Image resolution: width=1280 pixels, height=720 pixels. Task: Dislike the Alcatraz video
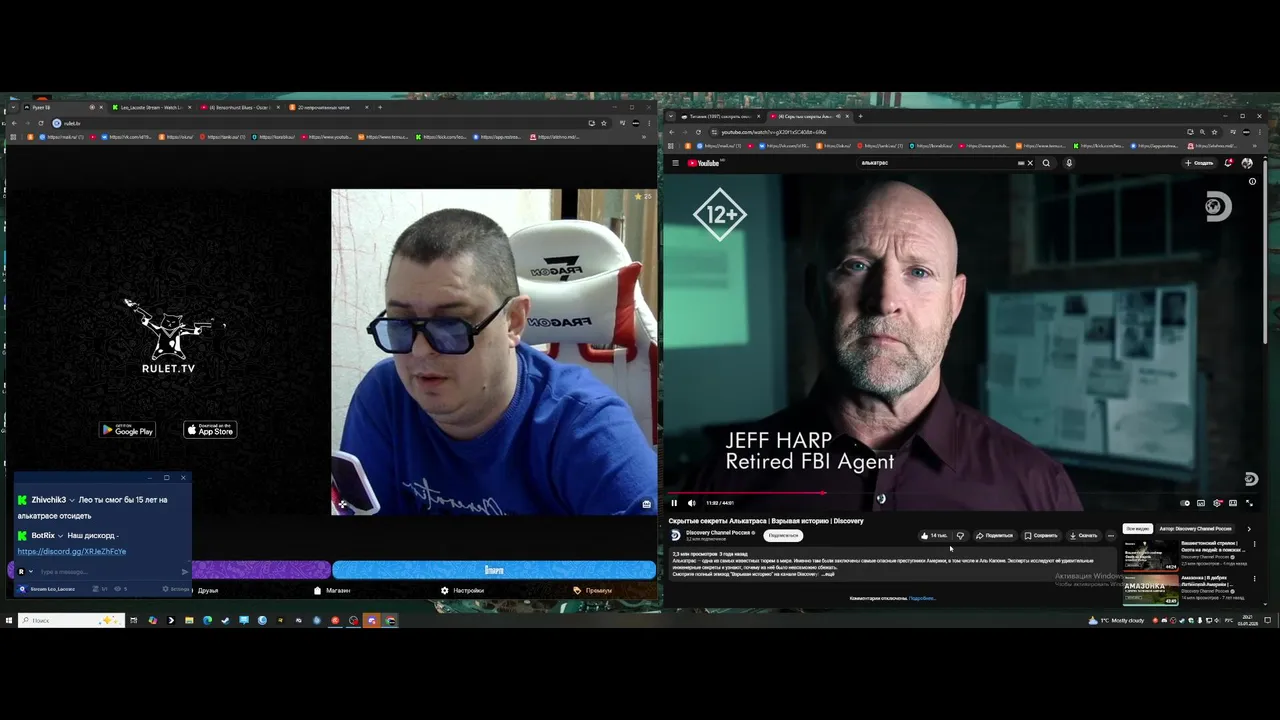pos(960,535)
